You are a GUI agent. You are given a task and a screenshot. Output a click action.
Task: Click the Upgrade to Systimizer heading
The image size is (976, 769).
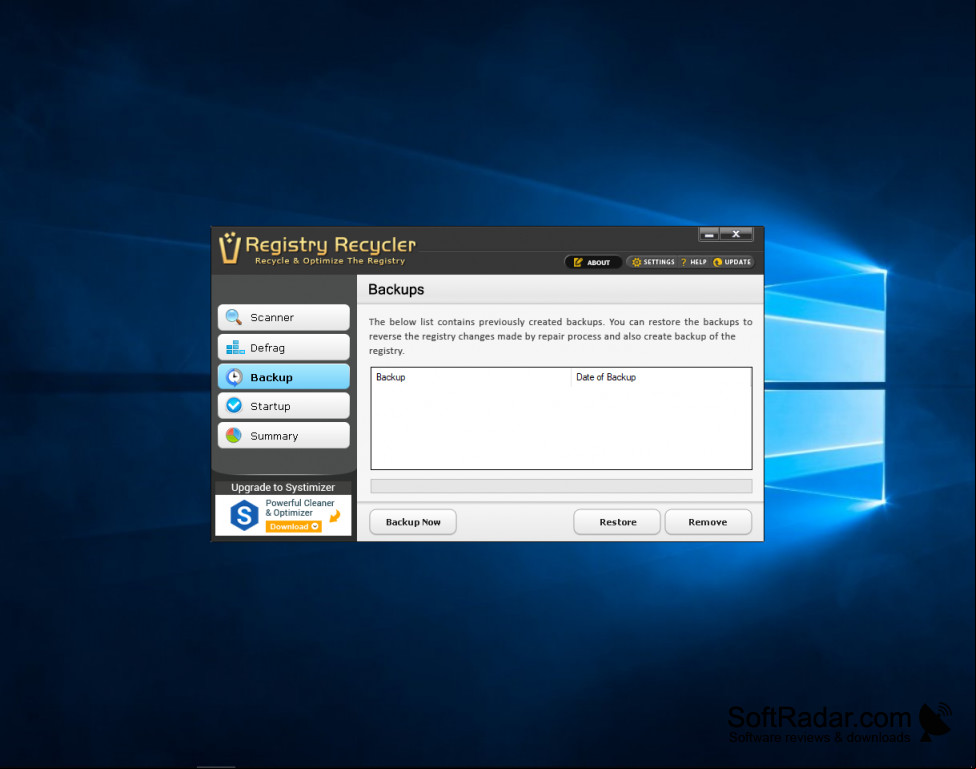pyautogui.click(x=283, y=488)
